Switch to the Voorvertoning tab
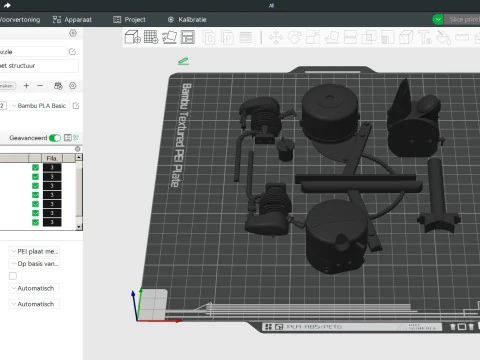Screen dimensions: 480x360 (x=20, y=20)
